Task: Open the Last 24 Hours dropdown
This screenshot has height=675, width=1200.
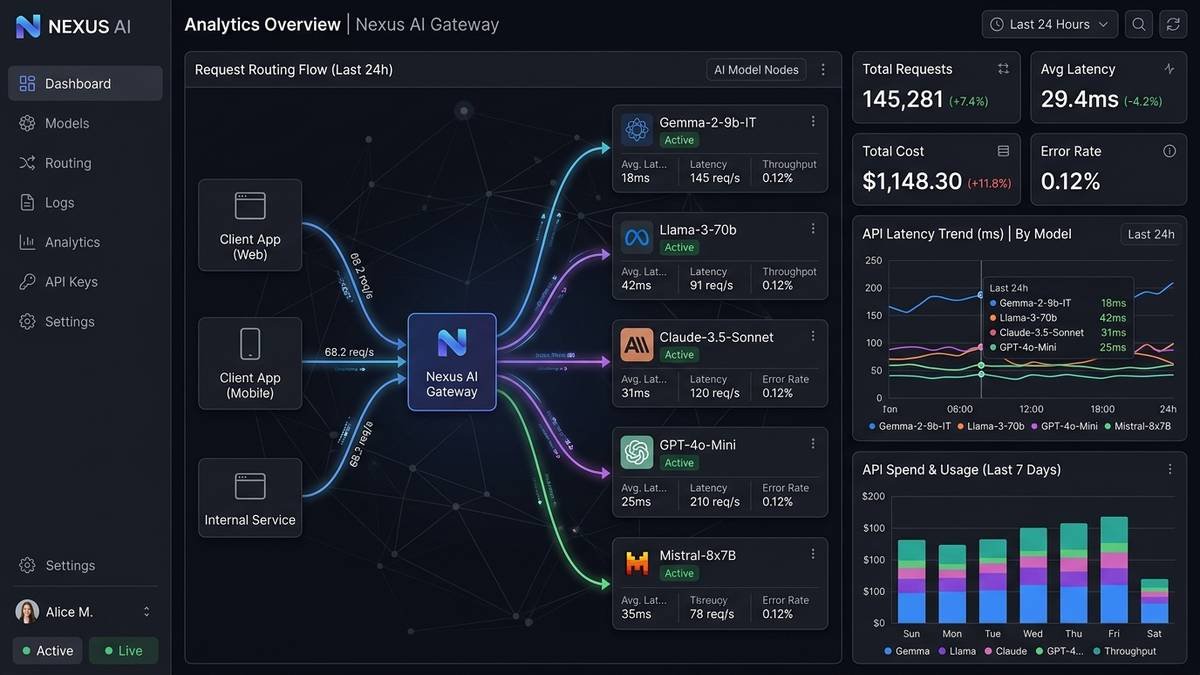Action: pyautogui.click(x=1050, y=24)
